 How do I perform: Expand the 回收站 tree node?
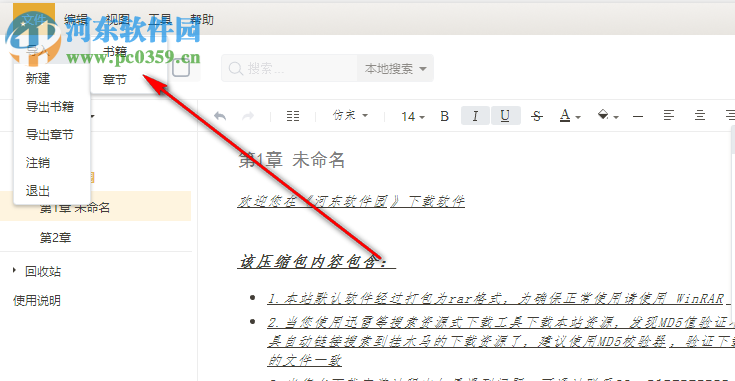[15, 270]
